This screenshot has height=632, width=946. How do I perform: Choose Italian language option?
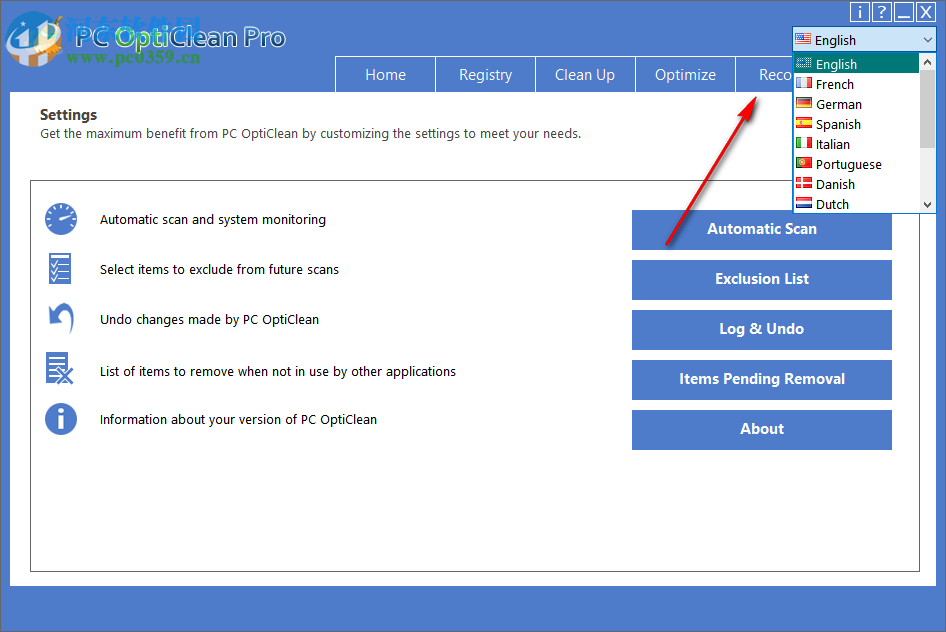click(x=856, y=144)
